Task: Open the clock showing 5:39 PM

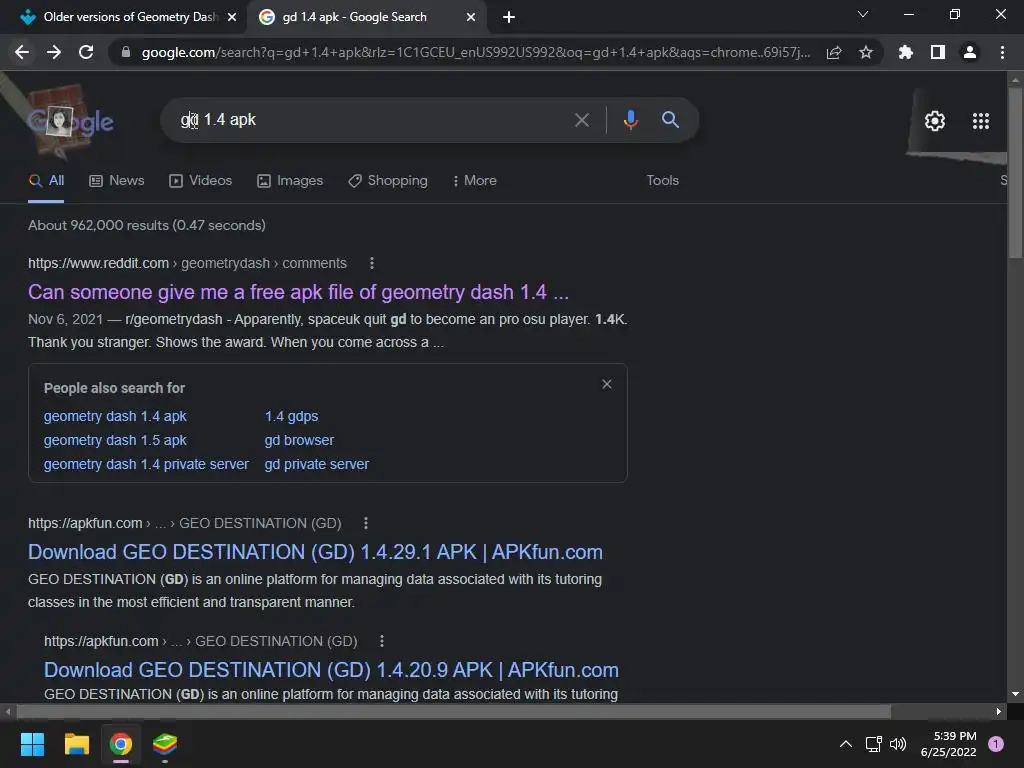Action: 948,744
